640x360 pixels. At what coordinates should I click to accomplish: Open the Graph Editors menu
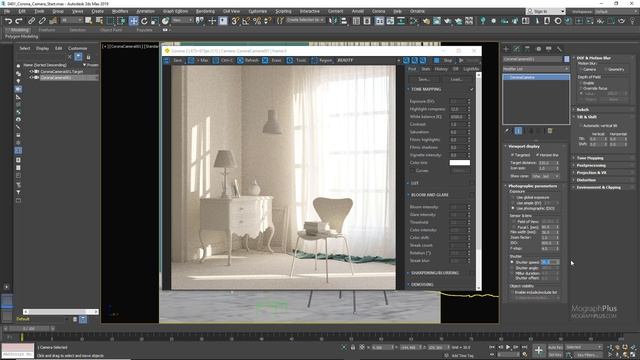tap(175, 11)
